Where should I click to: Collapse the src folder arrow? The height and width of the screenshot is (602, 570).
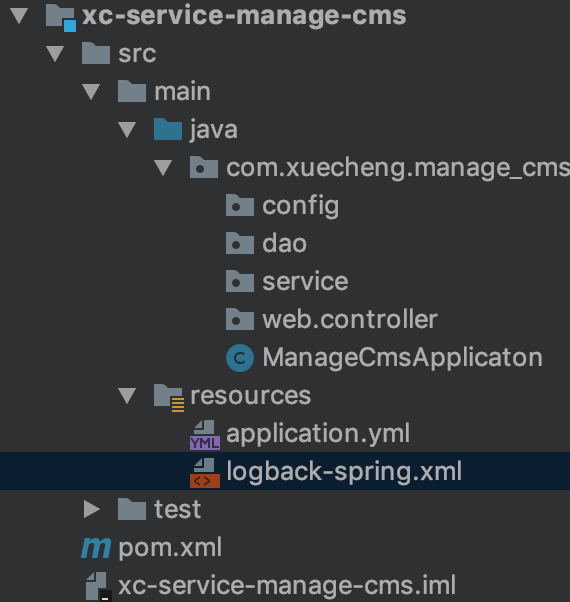(55, 54)
